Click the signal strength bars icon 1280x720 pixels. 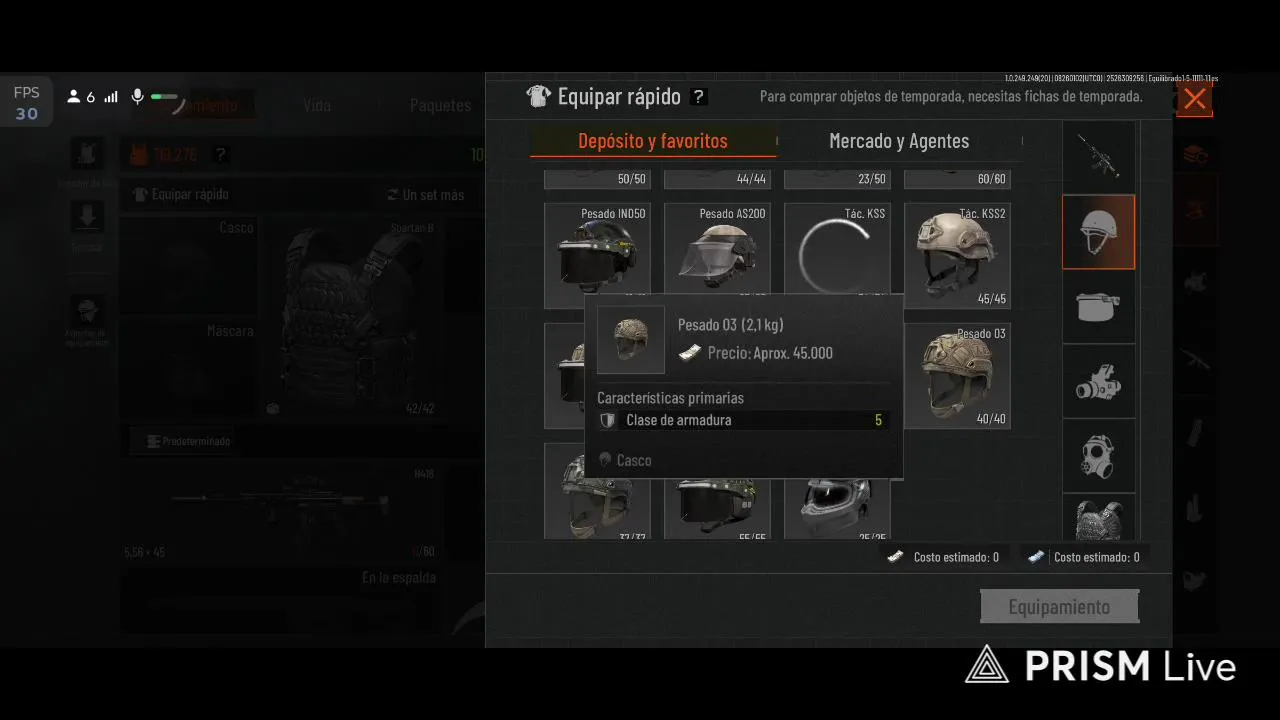coord(111,97)
